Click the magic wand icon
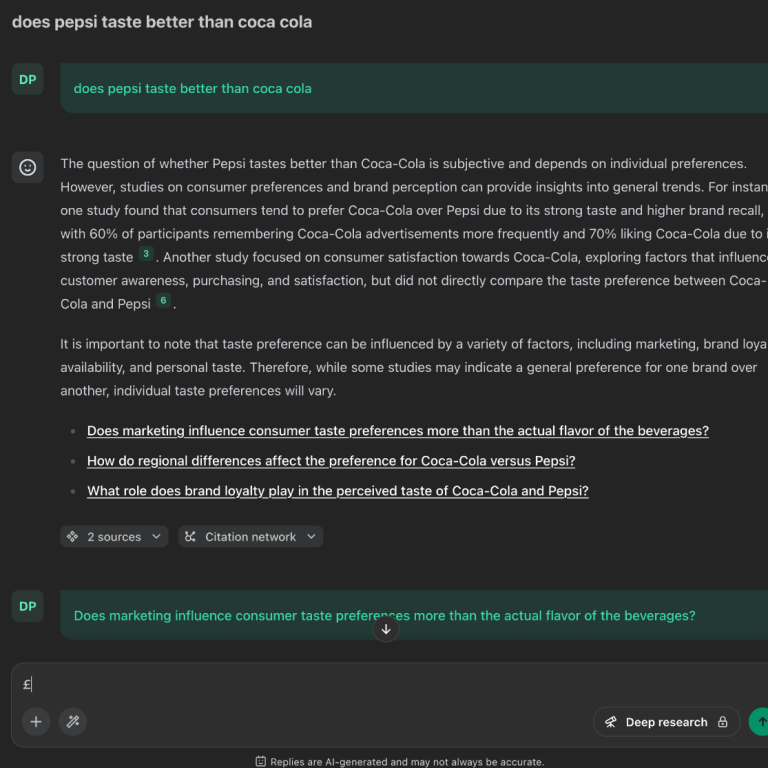This screenshot has height=768, width=768. (x=72, y=721)
